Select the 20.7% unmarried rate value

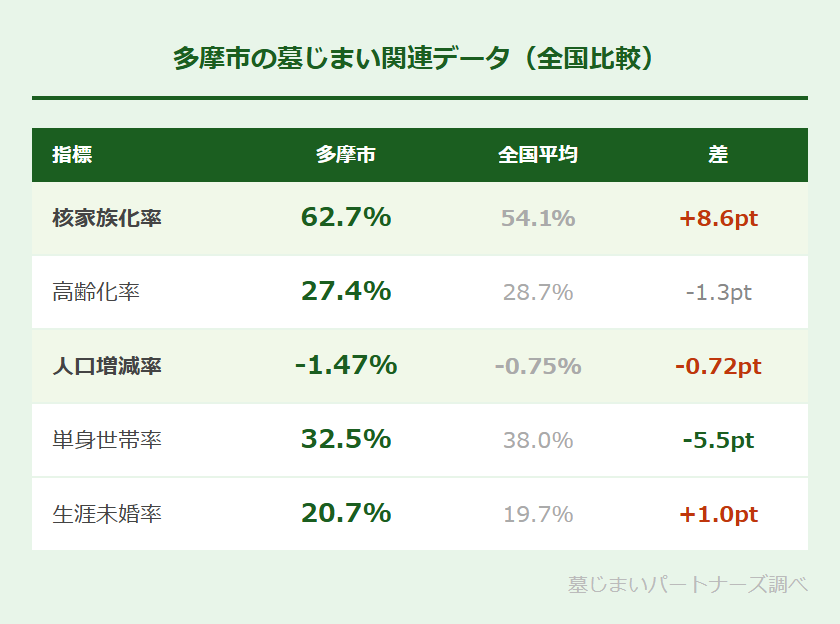point(345,513)
